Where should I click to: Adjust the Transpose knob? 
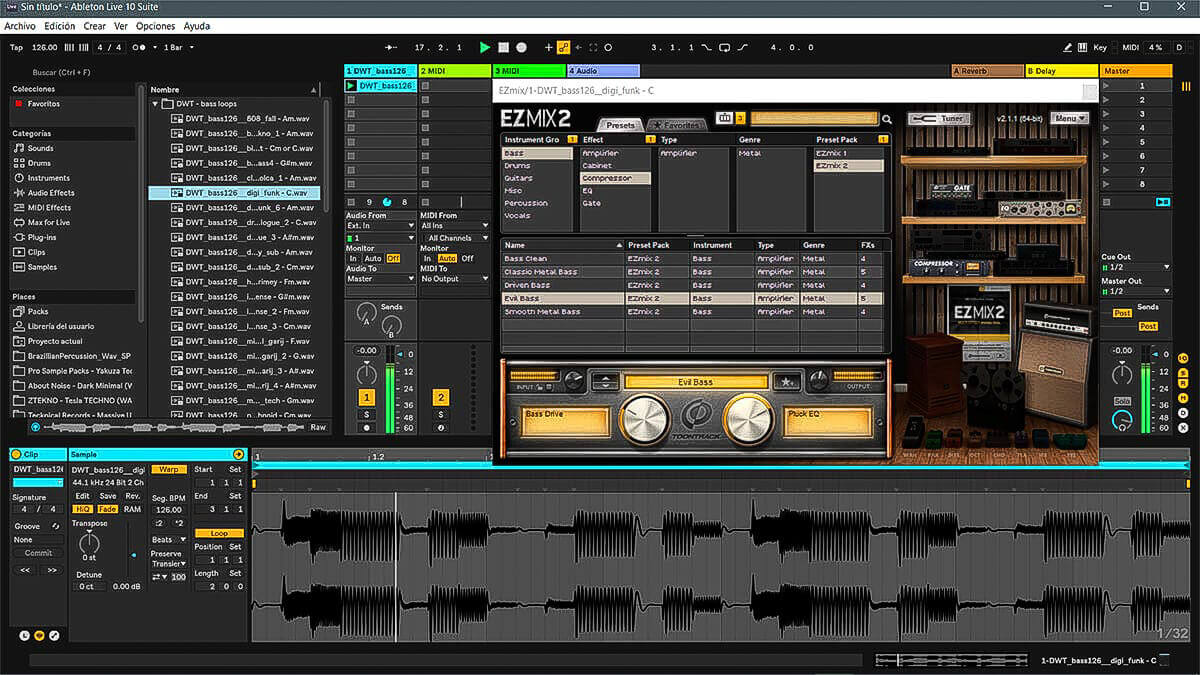tap(89, 545)
